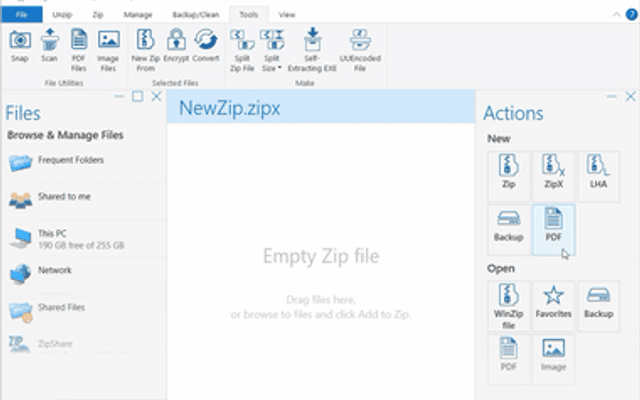640x400 pixels.
Task: Select the Scan tool icon
Action: (x=49, y=40)
